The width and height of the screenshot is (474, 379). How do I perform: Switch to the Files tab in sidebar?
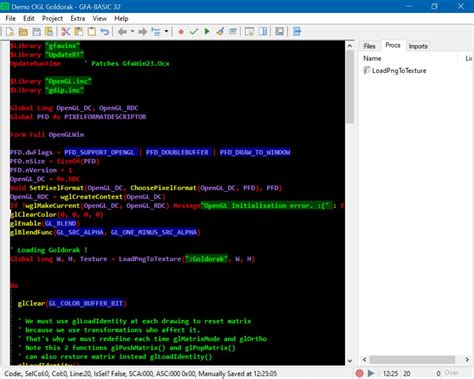pyautogui.click(x=369, y=46)
